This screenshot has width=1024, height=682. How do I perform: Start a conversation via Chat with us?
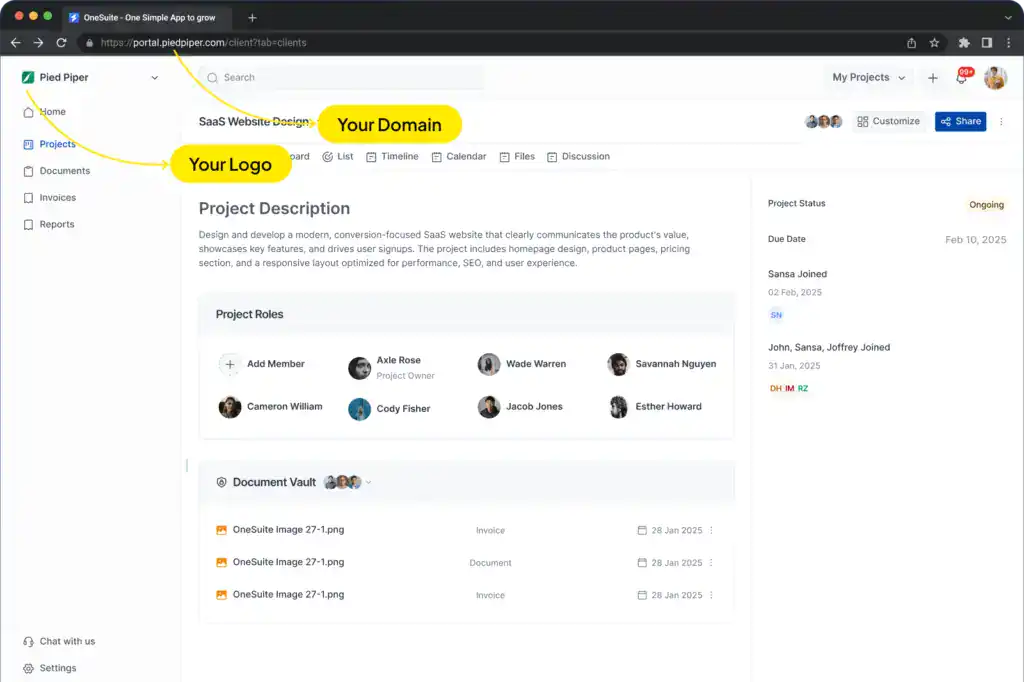point(57,641)
